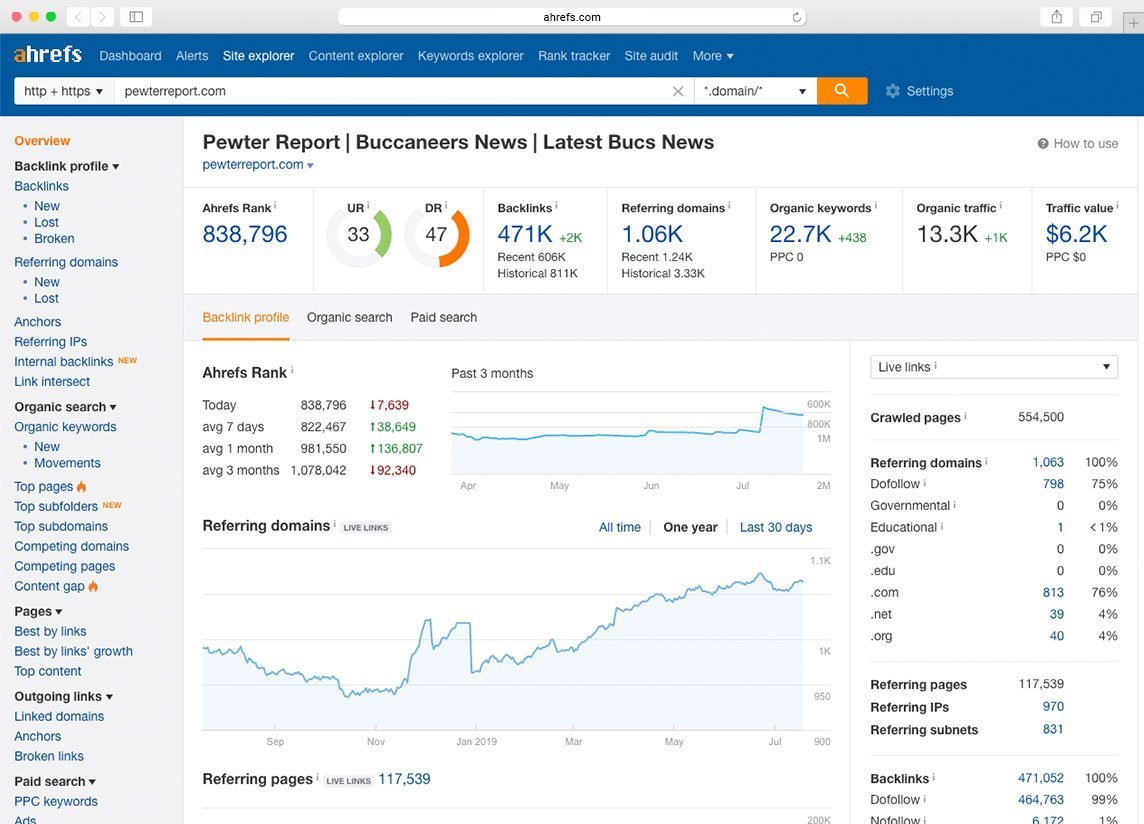Click Dofollow referring domains count 798
This screenshot has height=824, width=1144.
1053,483
